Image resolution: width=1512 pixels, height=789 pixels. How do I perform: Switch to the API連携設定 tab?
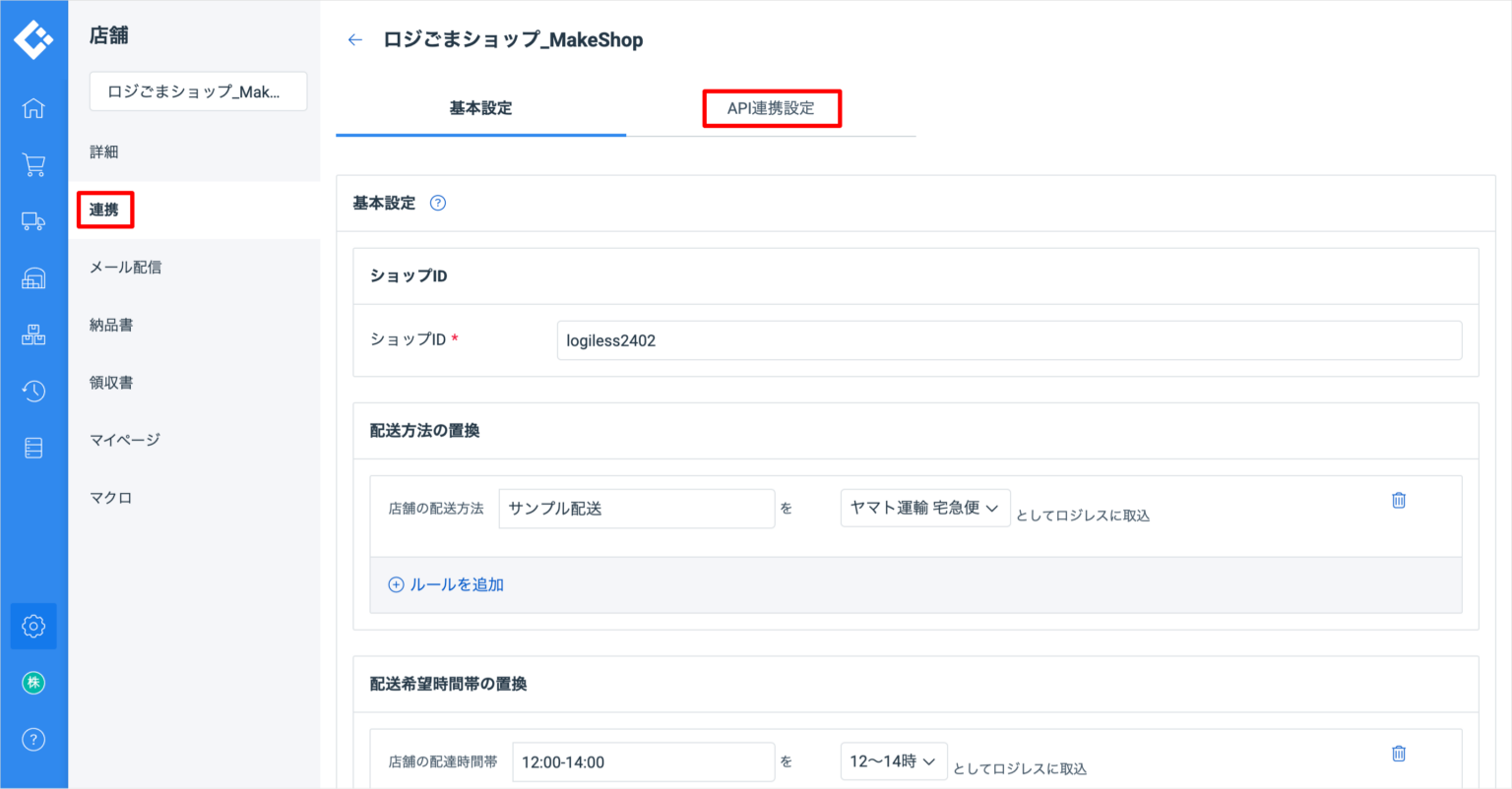(x=772, y=108)
